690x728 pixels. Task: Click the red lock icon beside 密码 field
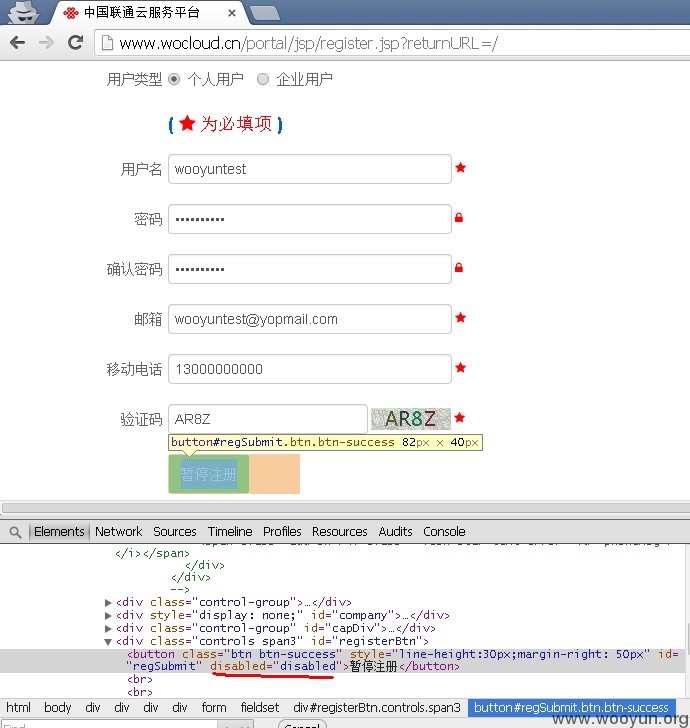click(x=459, y=217)
